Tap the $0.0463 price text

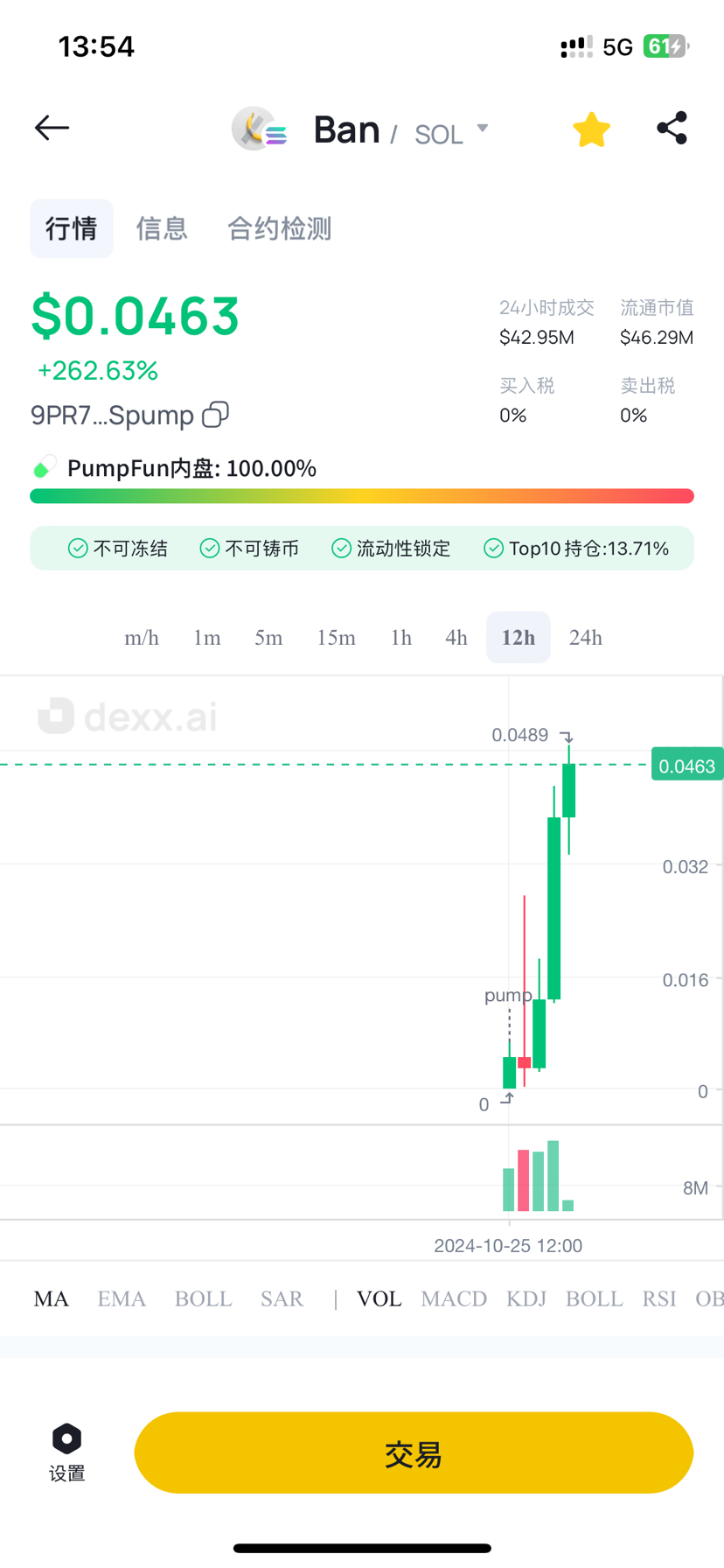[x=136, y=316]
